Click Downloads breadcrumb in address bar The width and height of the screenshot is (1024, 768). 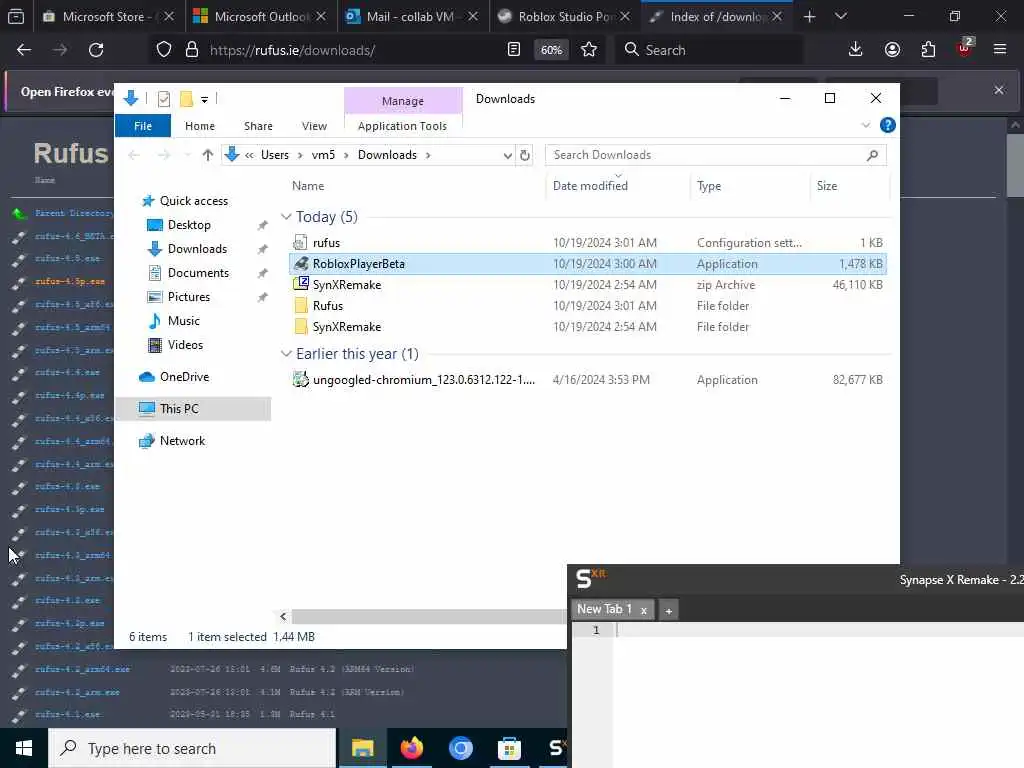point(387,155)
